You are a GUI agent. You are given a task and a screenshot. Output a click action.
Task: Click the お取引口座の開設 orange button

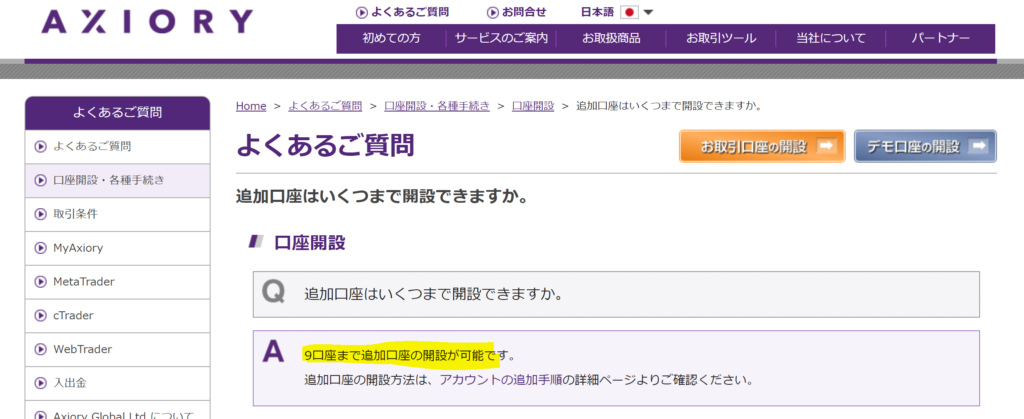[x=762, y=146]
